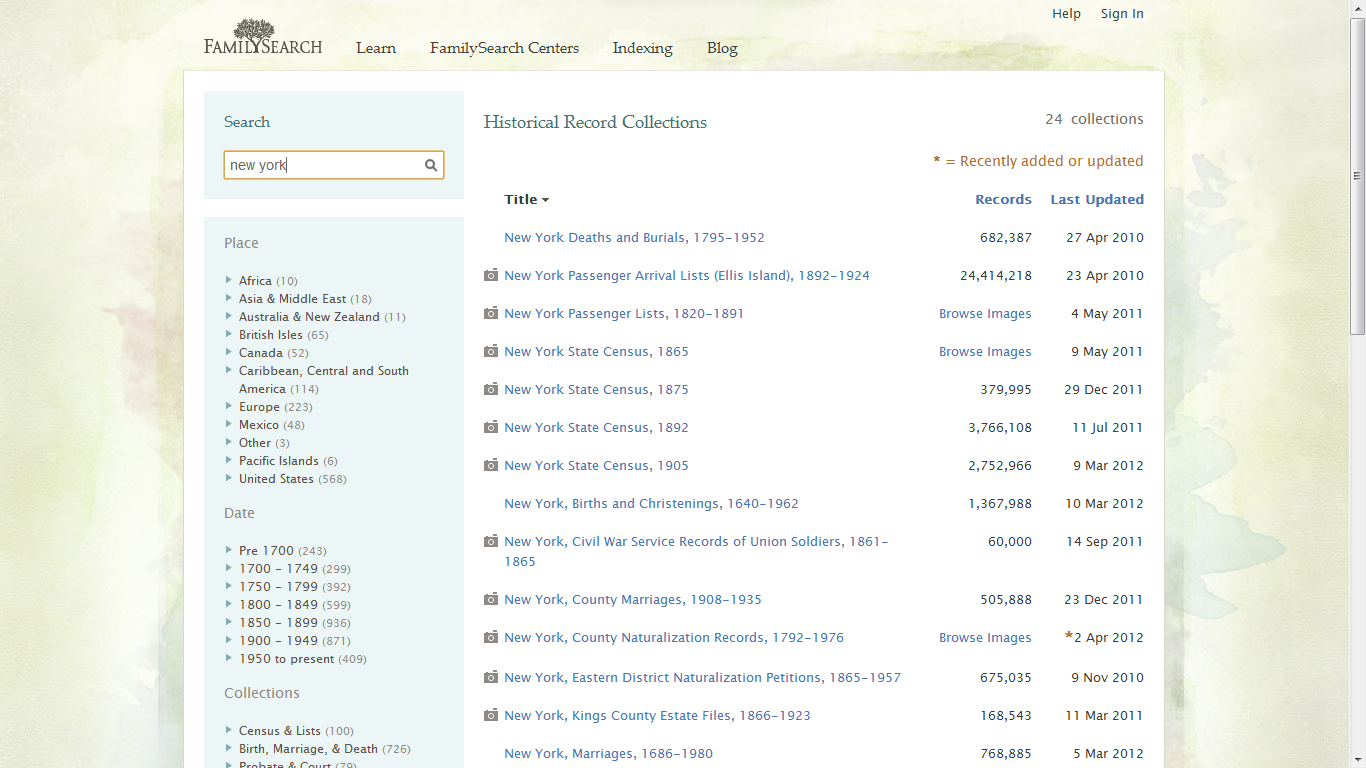Sort by the Last Updated column header
Screen dimensions: 1366x768
[x=1097, y=199]
